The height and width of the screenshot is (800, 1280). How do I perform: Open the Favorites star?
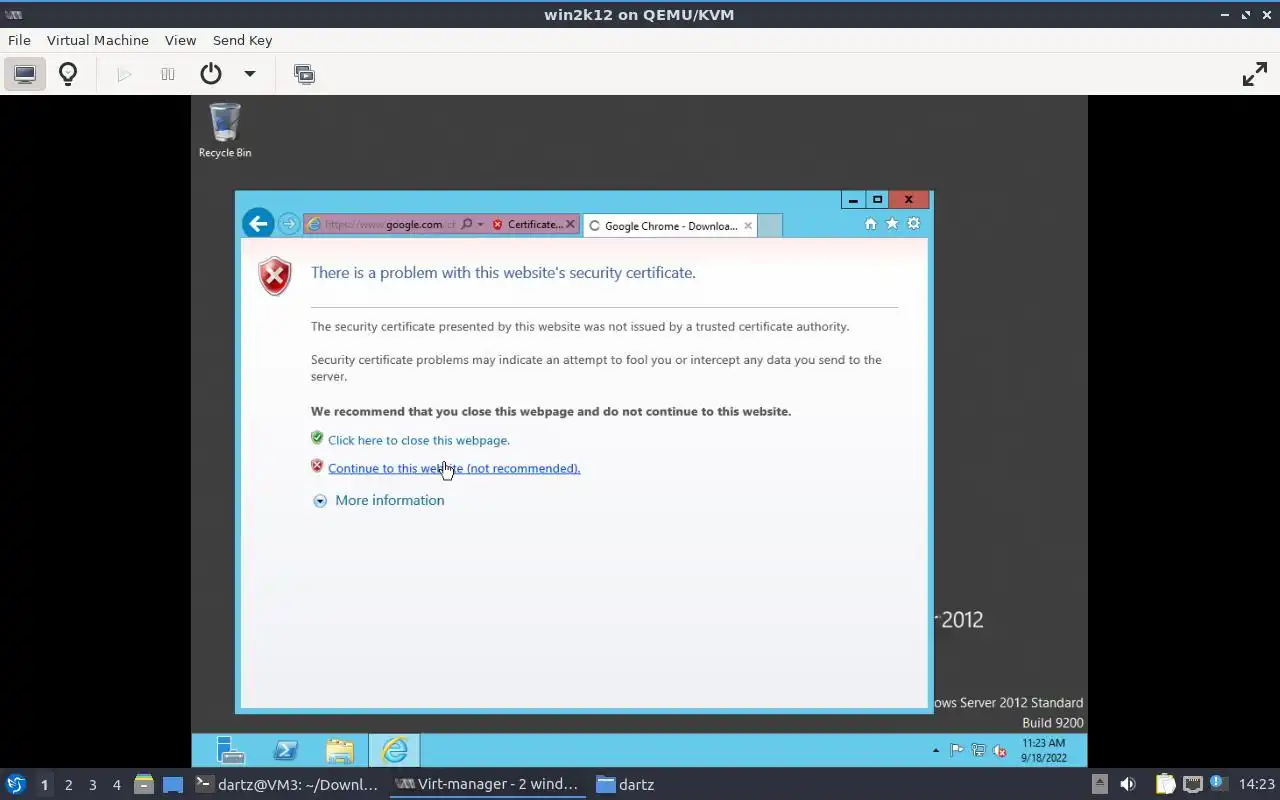[892, 224]
